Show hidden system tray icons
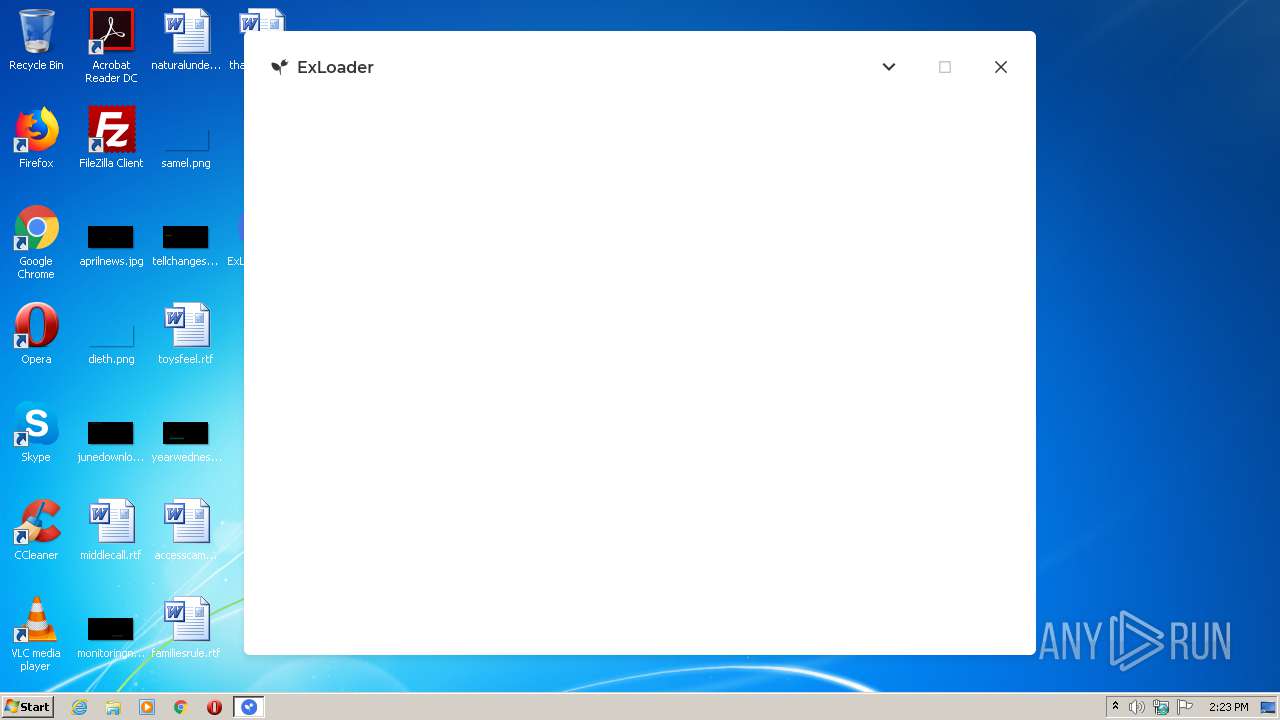 [1115, 707]
